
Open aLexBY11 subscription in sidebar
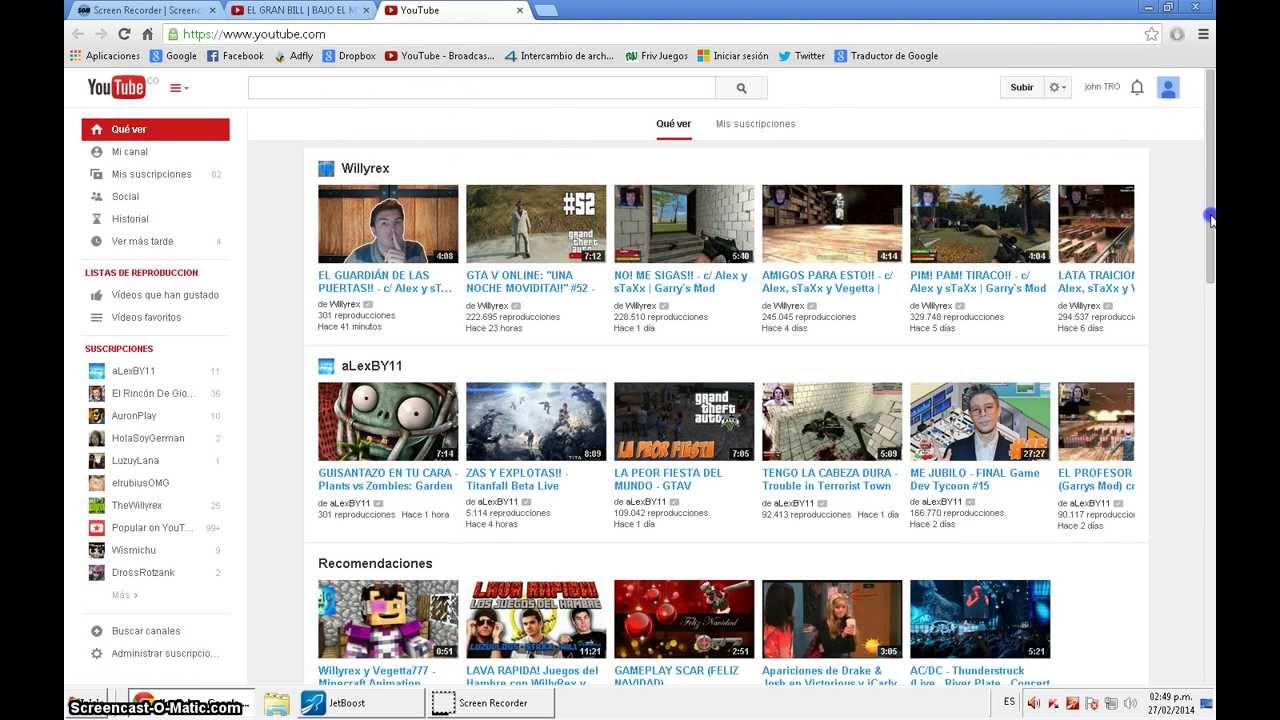point(156,371)
